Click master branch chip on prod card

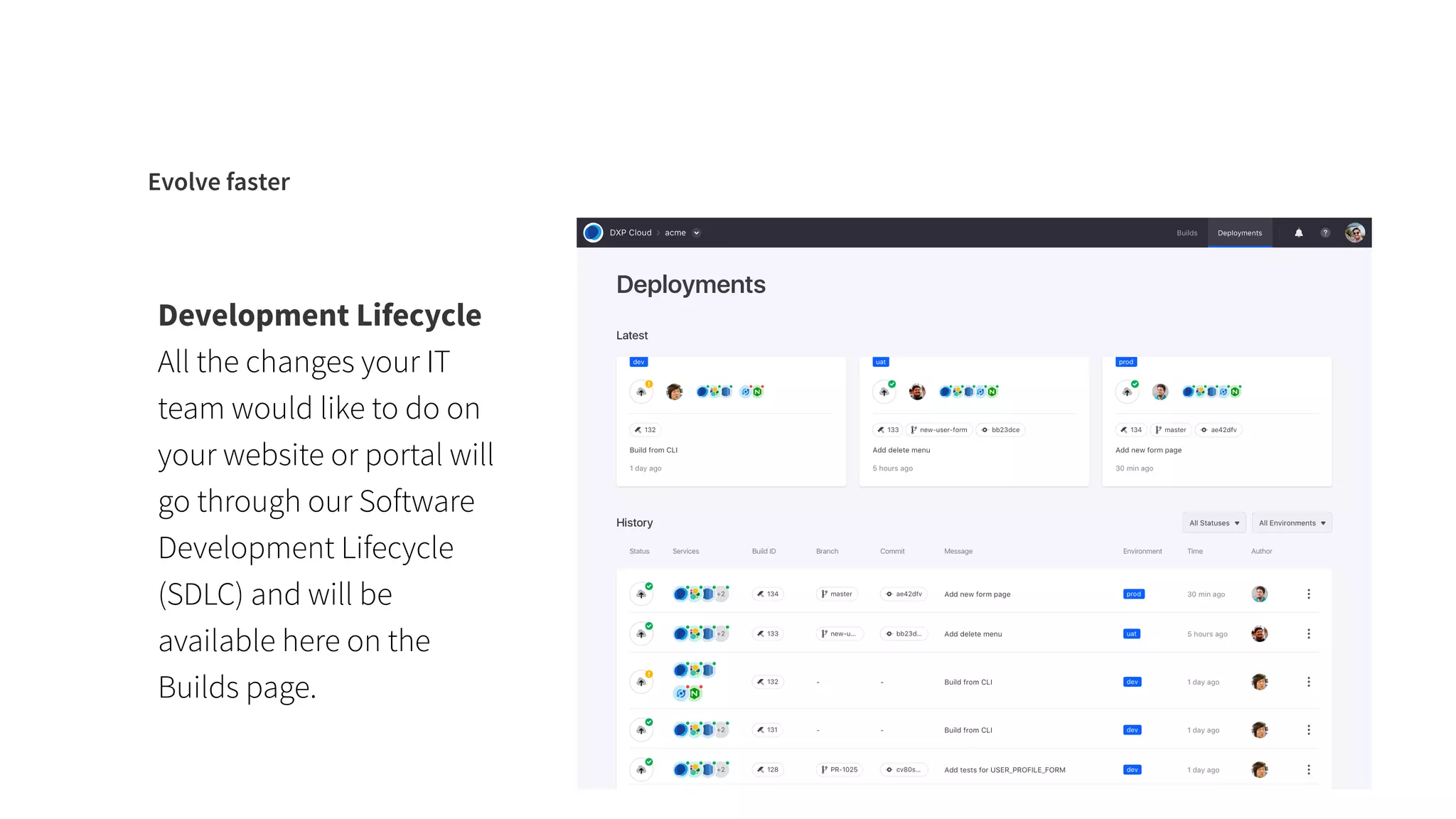tap(1171, 429)
